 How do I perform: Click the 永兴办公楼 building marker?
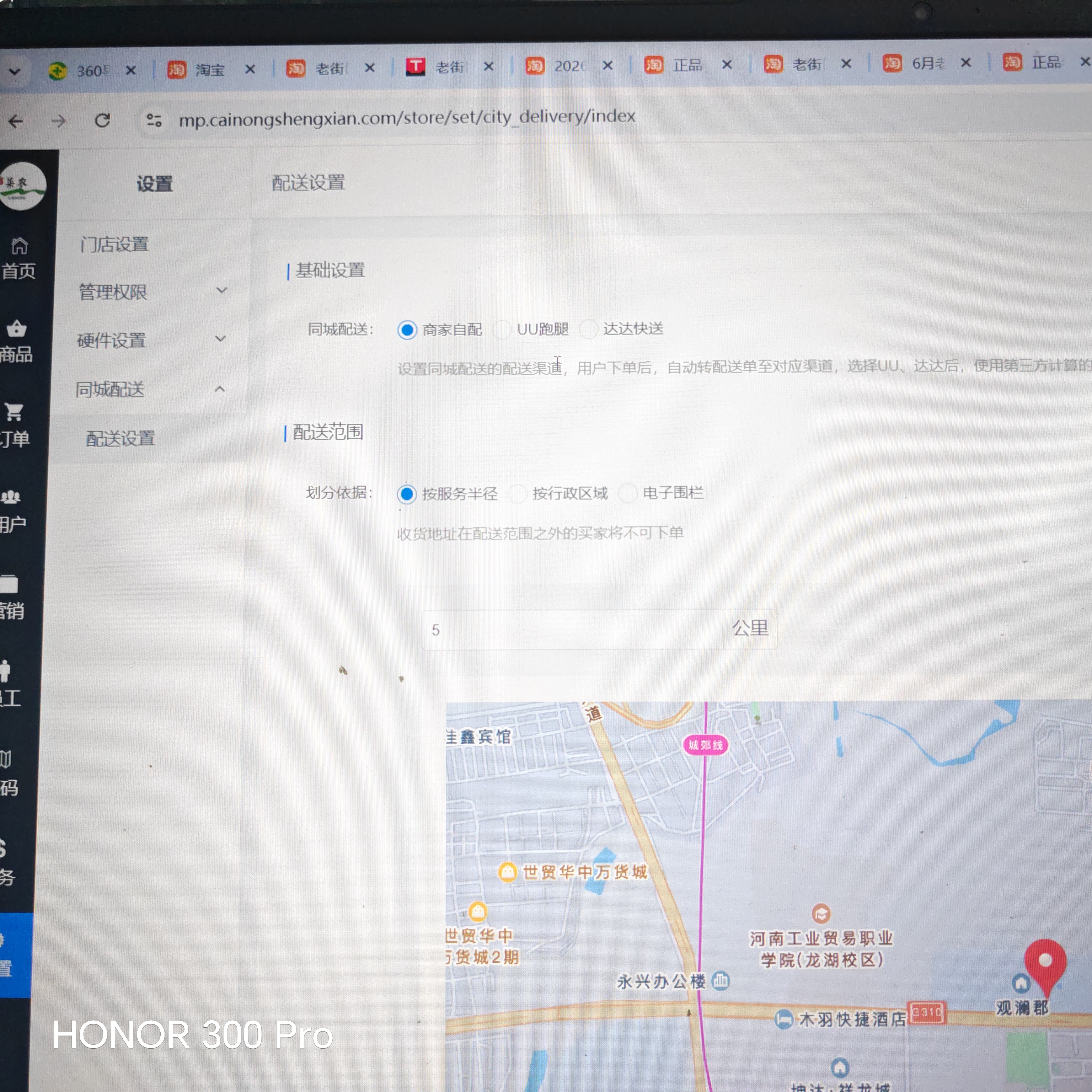[721, 981]
